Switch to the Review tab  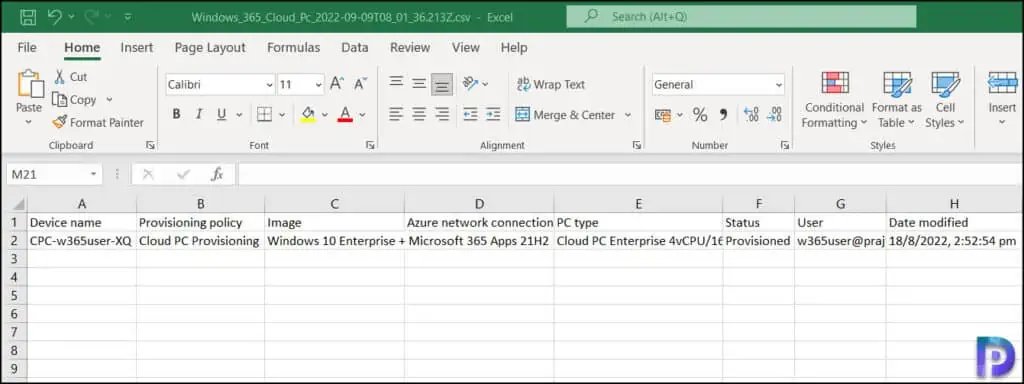[x=410, y=48]
